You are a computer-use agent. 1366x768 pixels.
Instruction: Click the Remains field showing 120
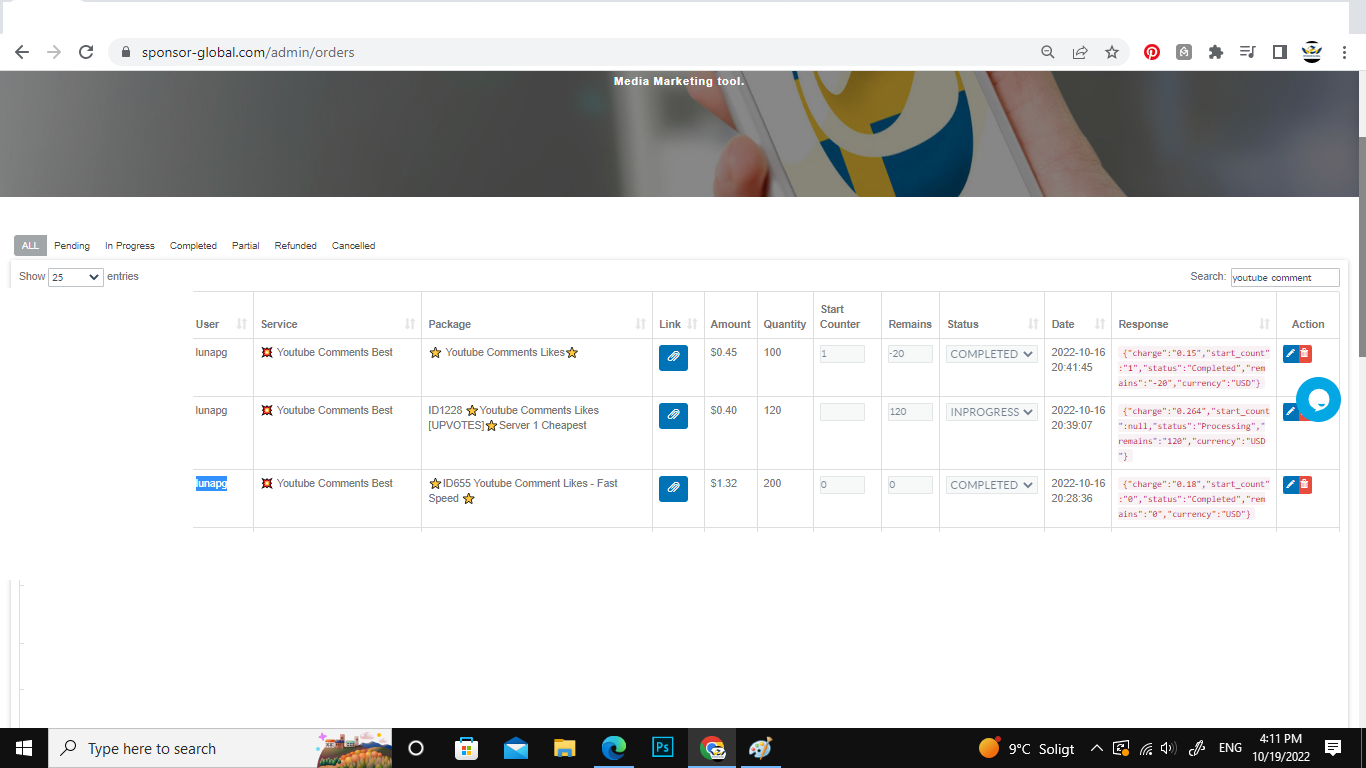[x=910, y=412]
